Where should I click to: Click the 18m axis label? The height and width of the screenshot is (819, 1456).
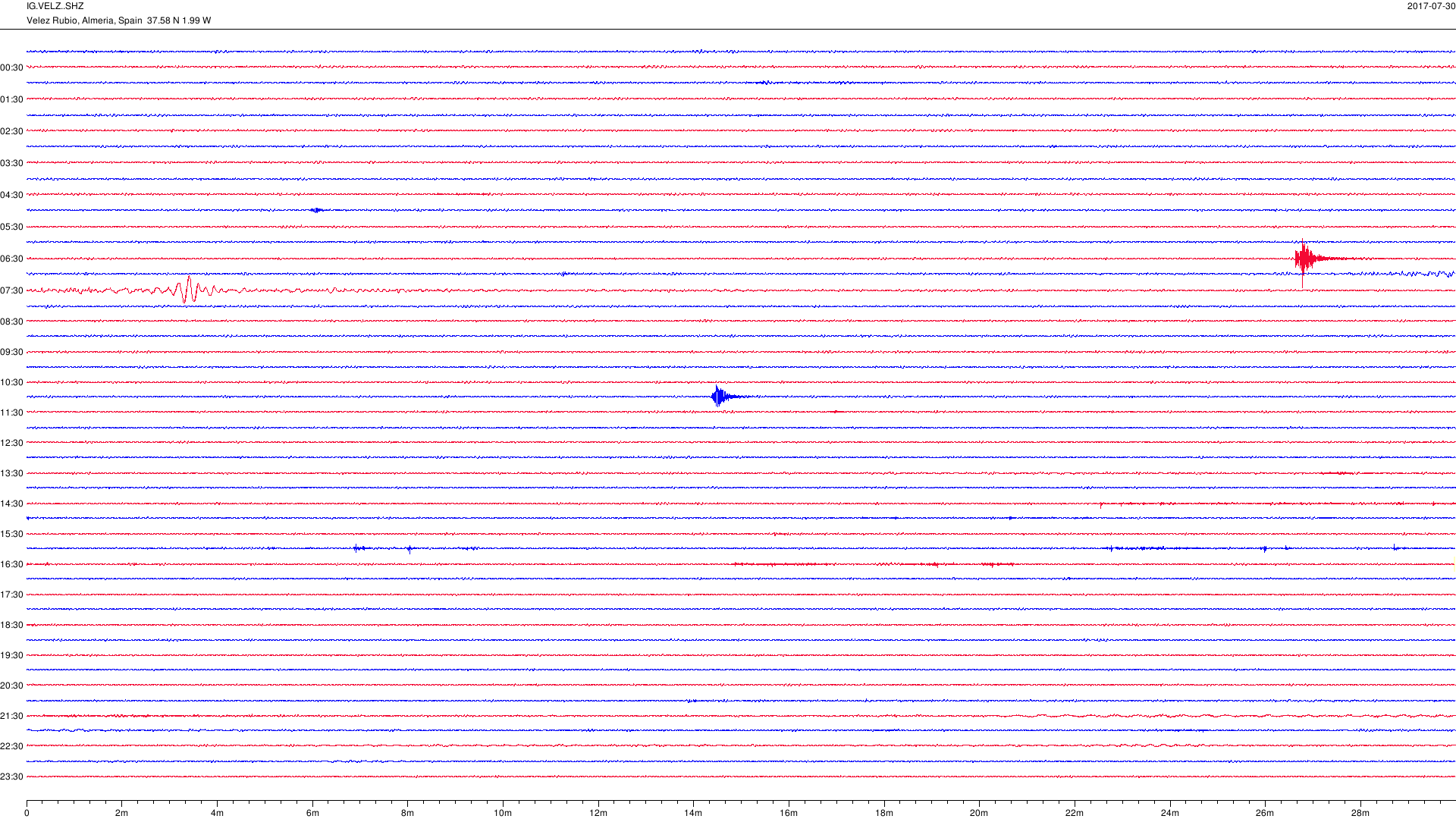click(884, 813)
